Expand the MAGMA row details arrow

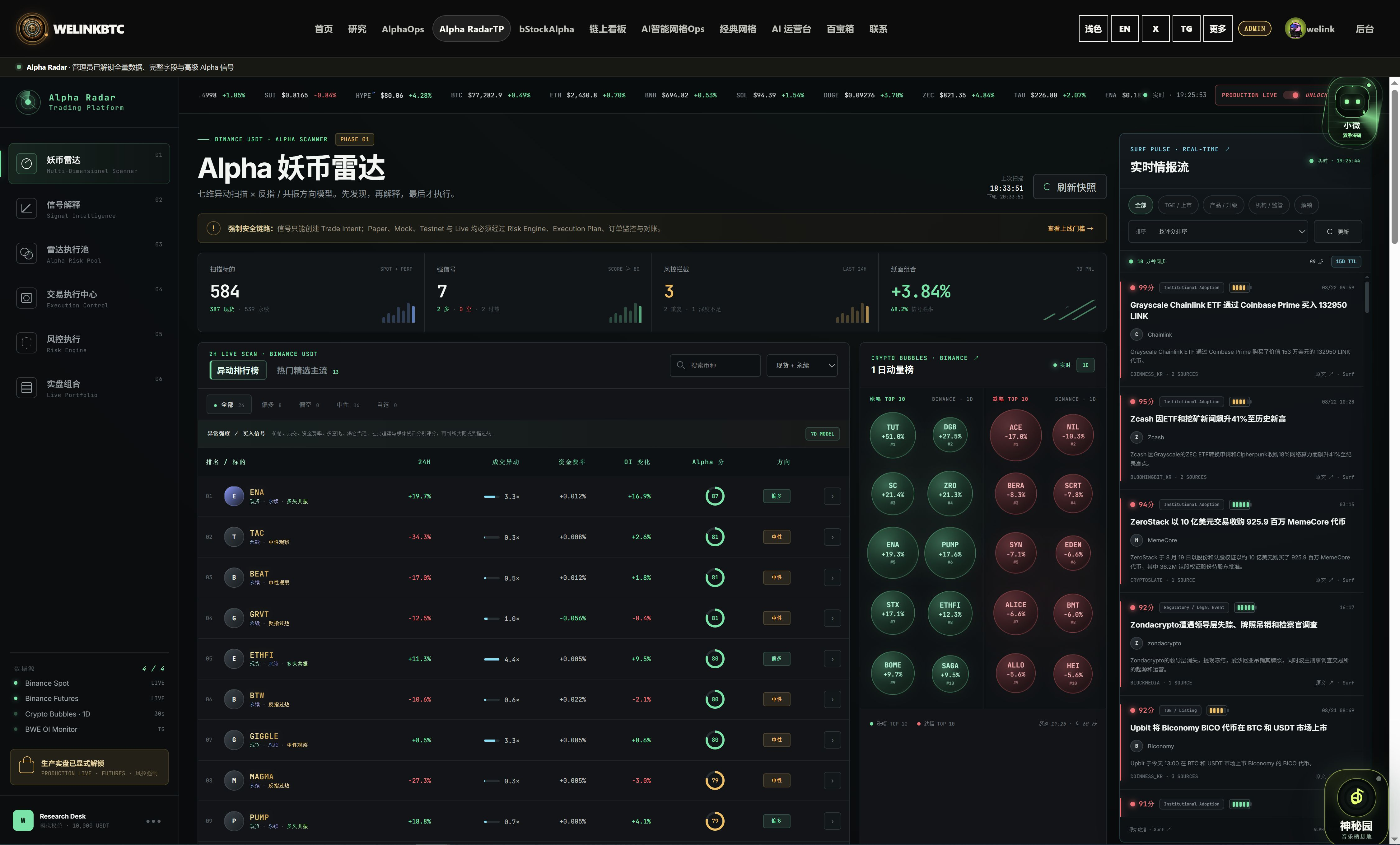tap(833, 781)
